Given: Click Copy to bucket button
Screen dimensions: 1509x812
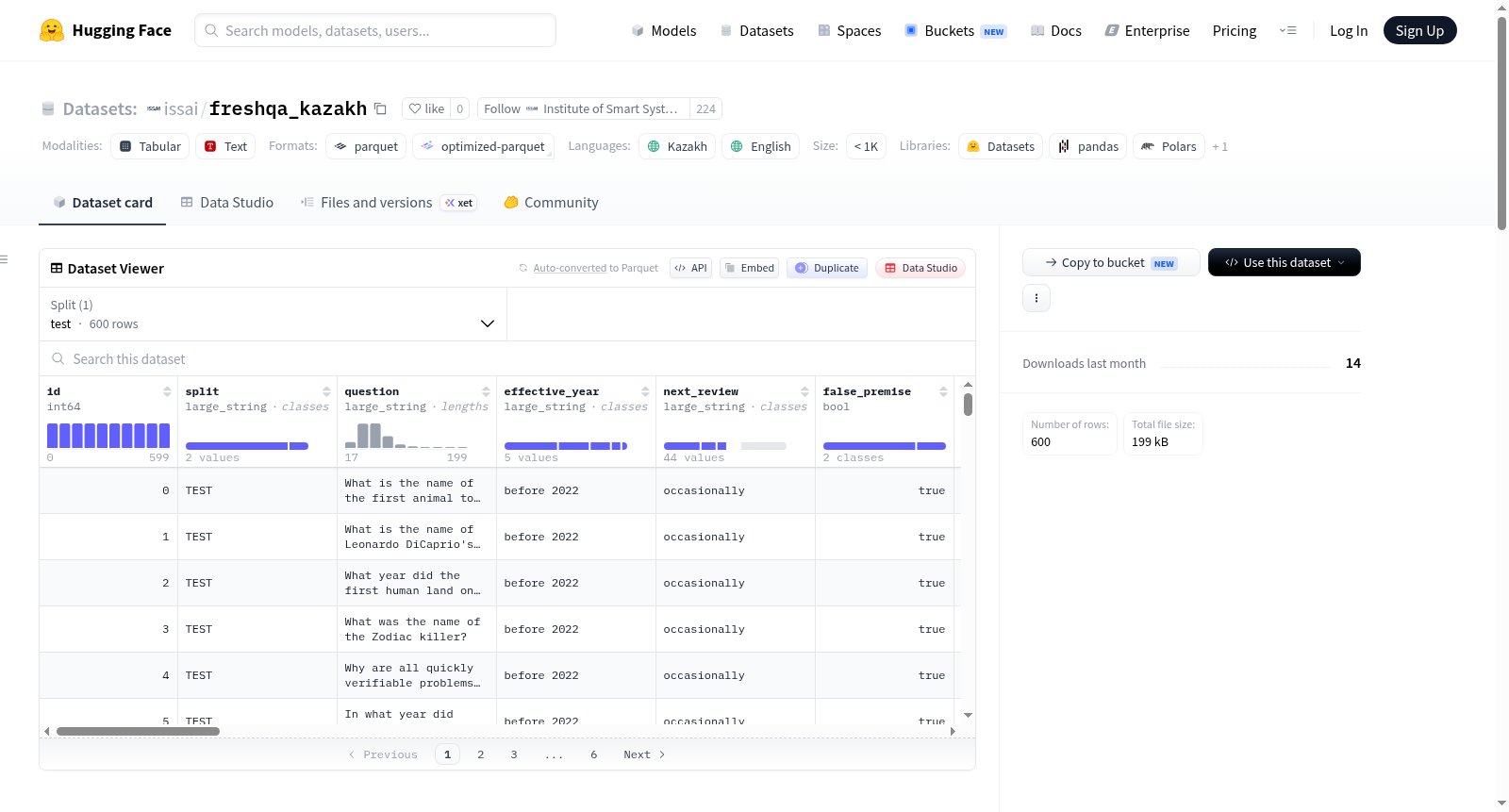Looking at the screenshot, I should point(1111,262).
